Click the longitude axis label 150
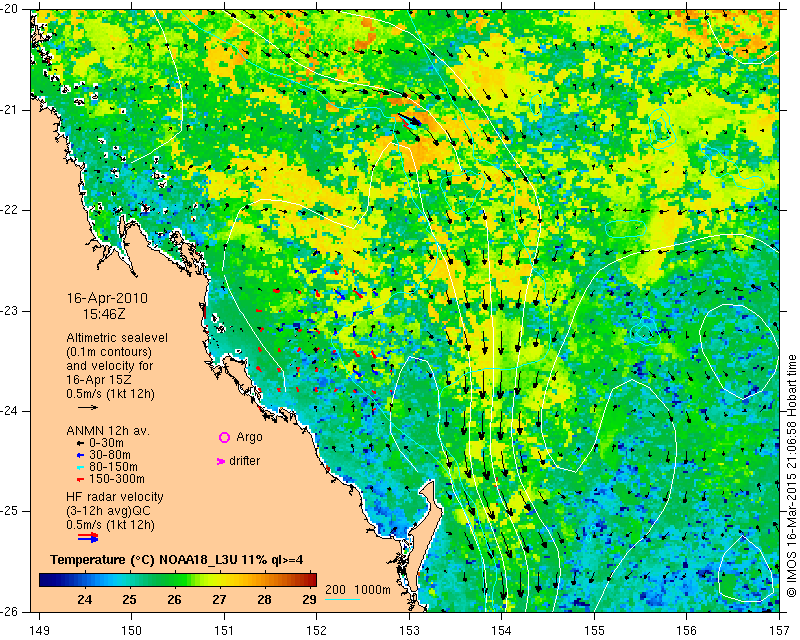Image resolution: width=800 pixels, height=640 pixels. pos(131,631)
